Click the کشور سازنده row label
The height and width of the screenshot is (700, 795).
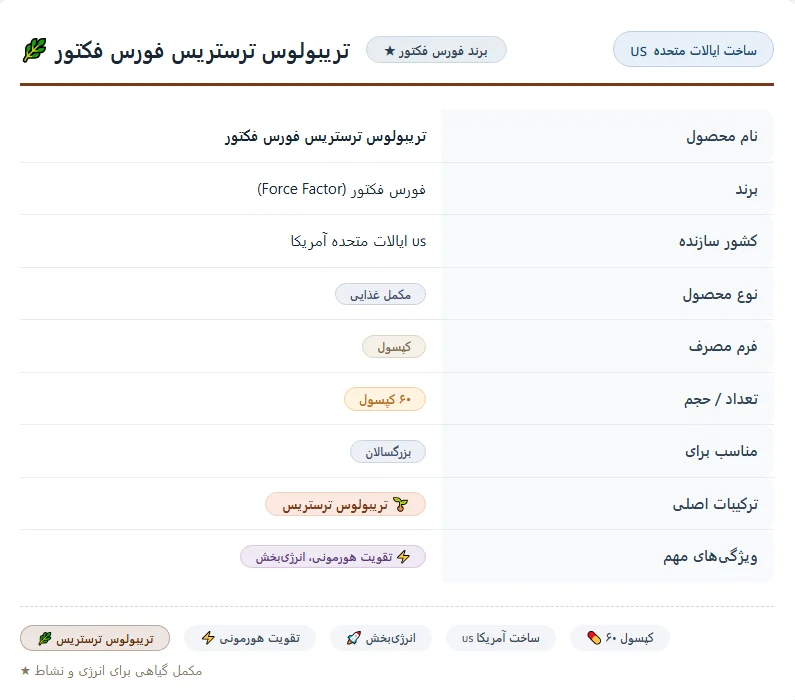(718, 241)
